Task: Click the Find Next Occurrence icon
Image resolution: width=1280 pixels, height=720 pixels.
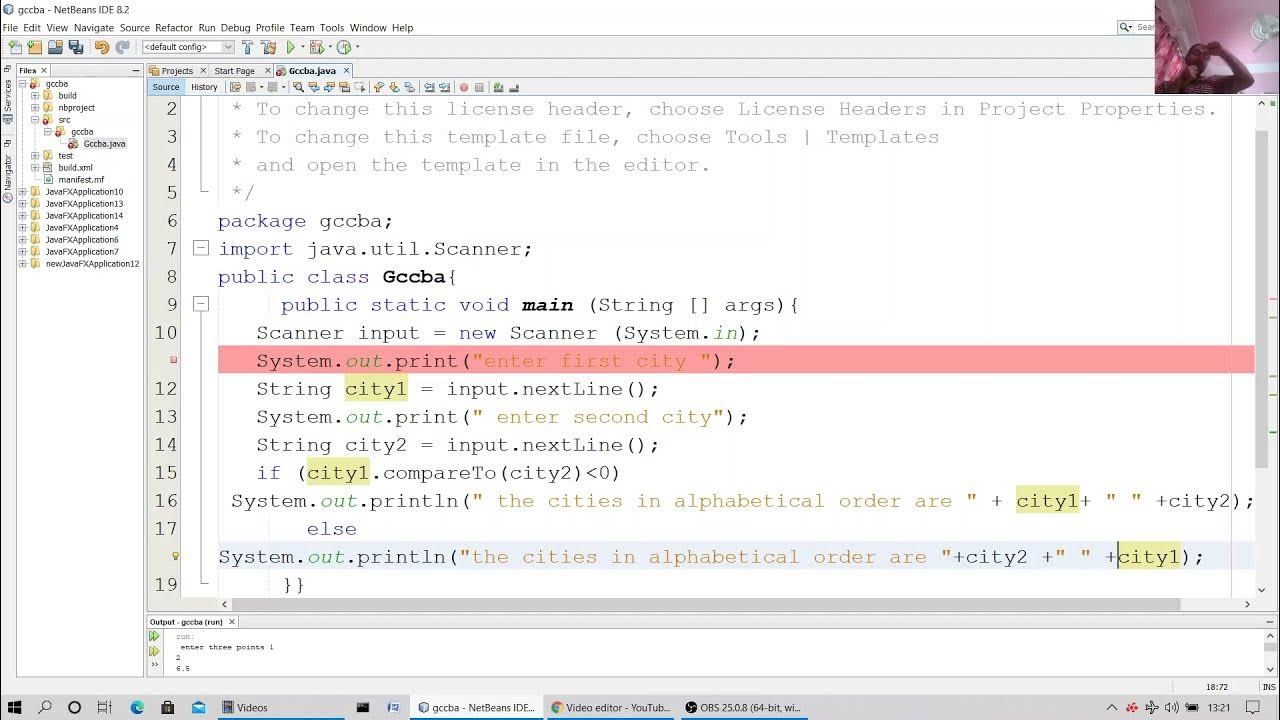Action: click(328, 87)
